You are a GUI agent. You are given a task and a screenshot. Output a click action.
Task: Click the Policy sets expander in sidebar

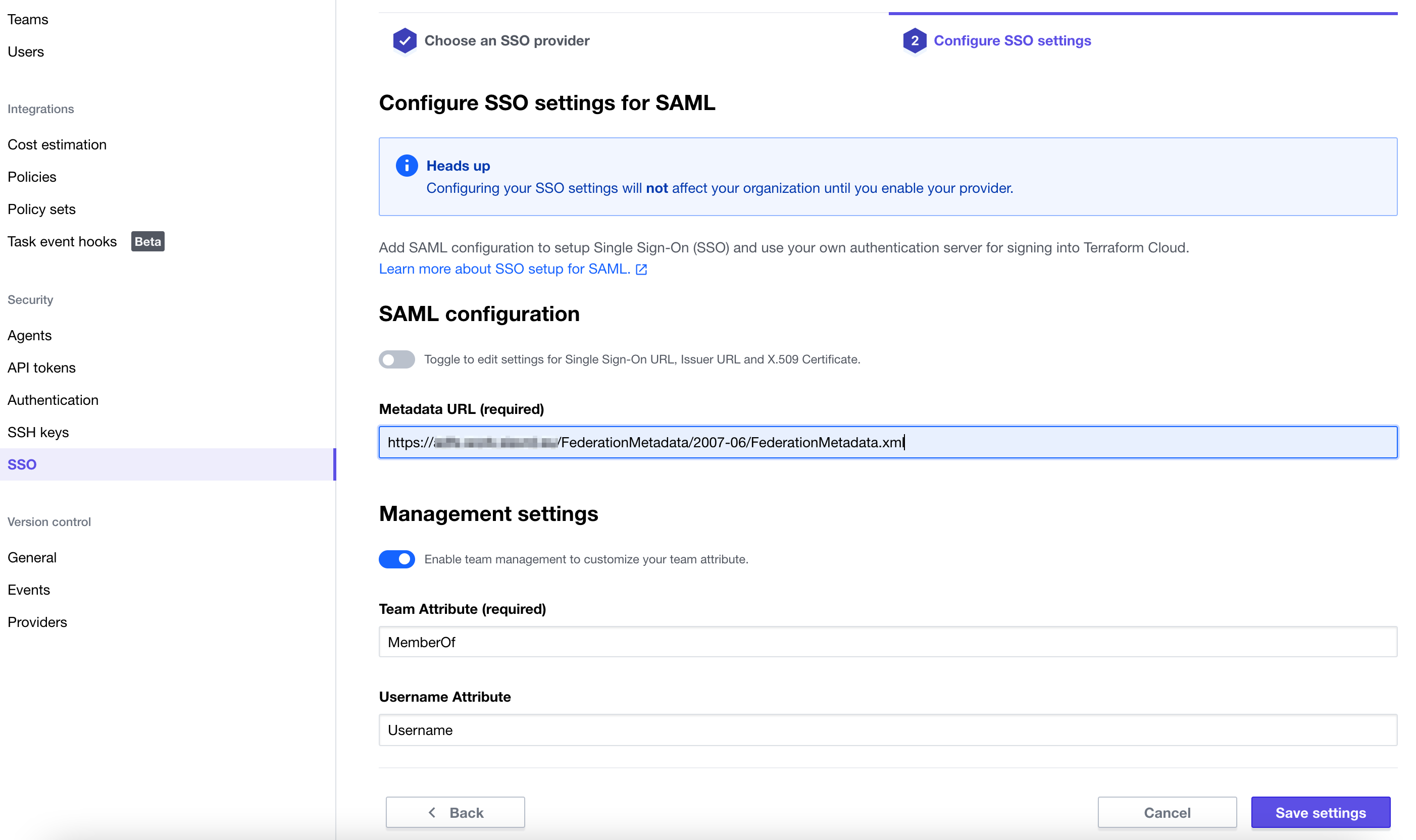click(x=42, y=209)
